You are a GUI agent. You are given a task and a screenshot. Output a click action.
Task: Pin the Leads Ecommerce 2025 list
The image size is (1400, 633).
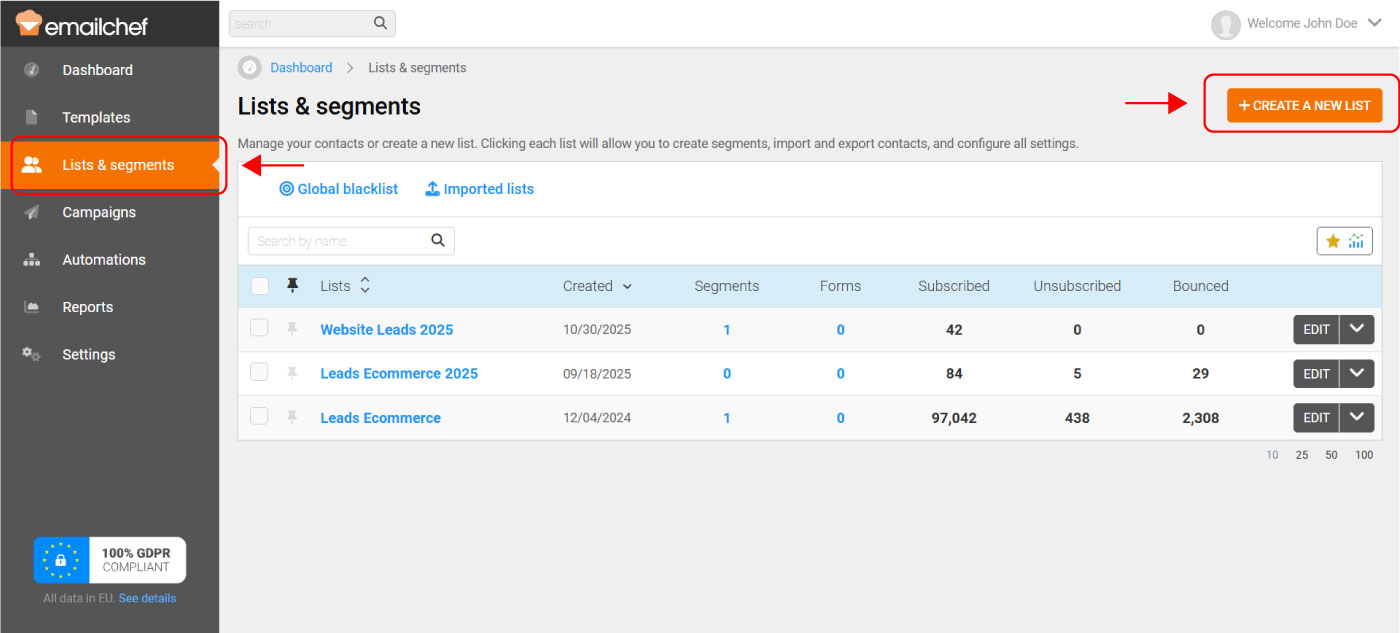coord(292,373)
